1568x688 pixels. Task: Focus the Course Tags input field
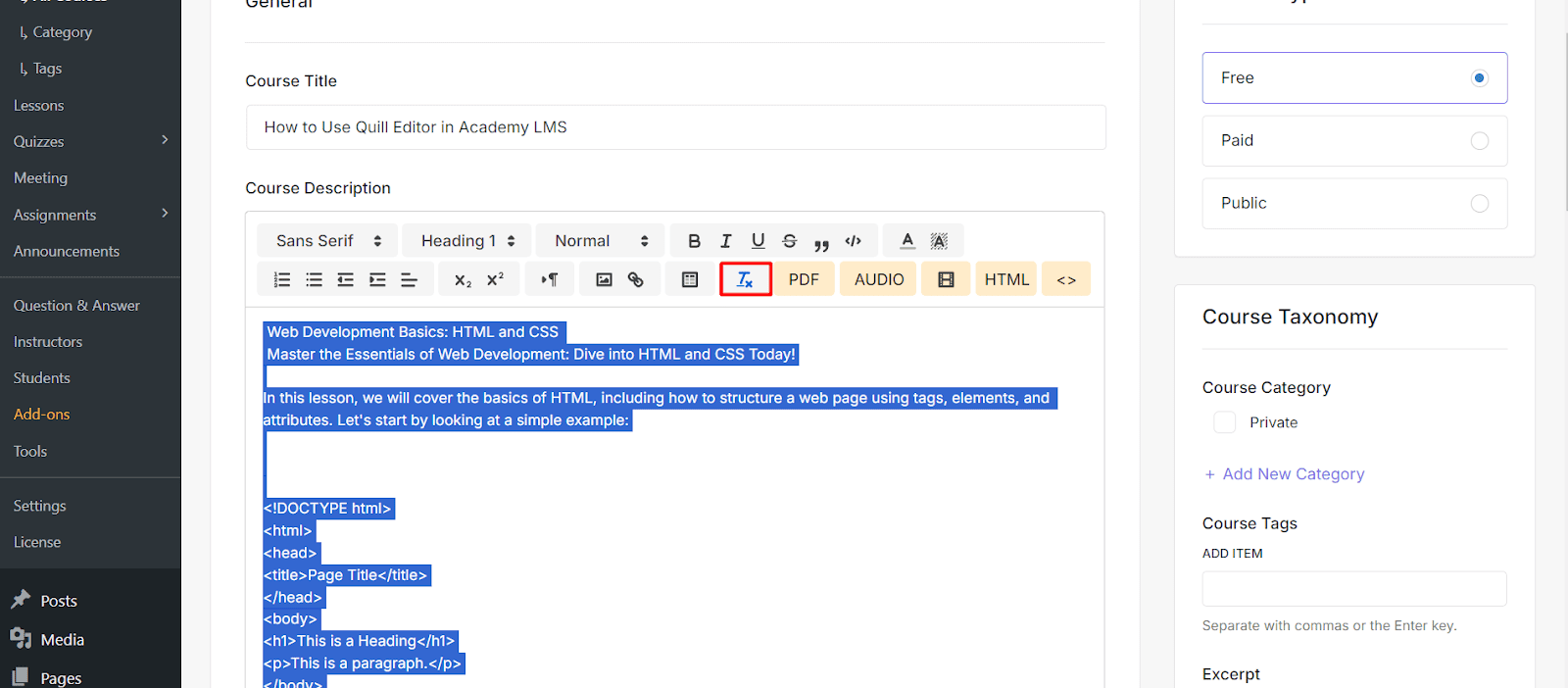1354,589
